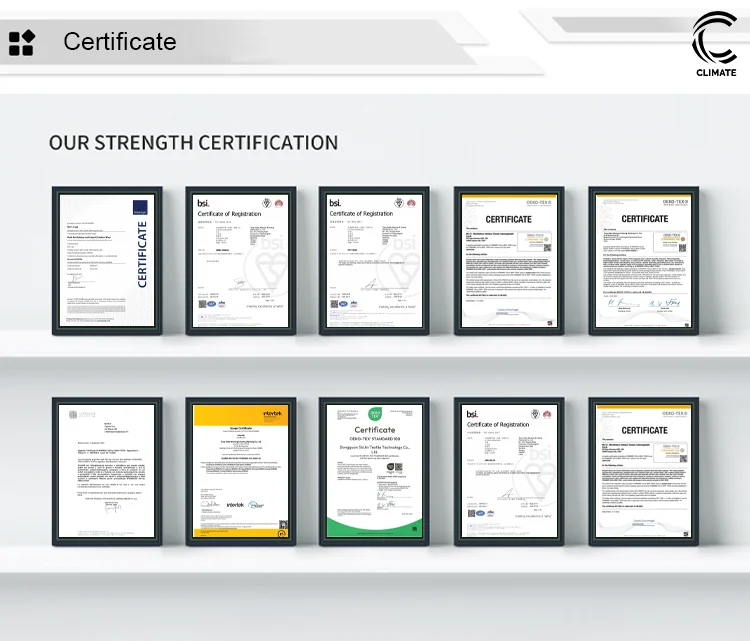This screenshot has height=641, width=750.
Task: Open the bsi Certificate of Registration on the bottom shelf
Action: point(509,471)
